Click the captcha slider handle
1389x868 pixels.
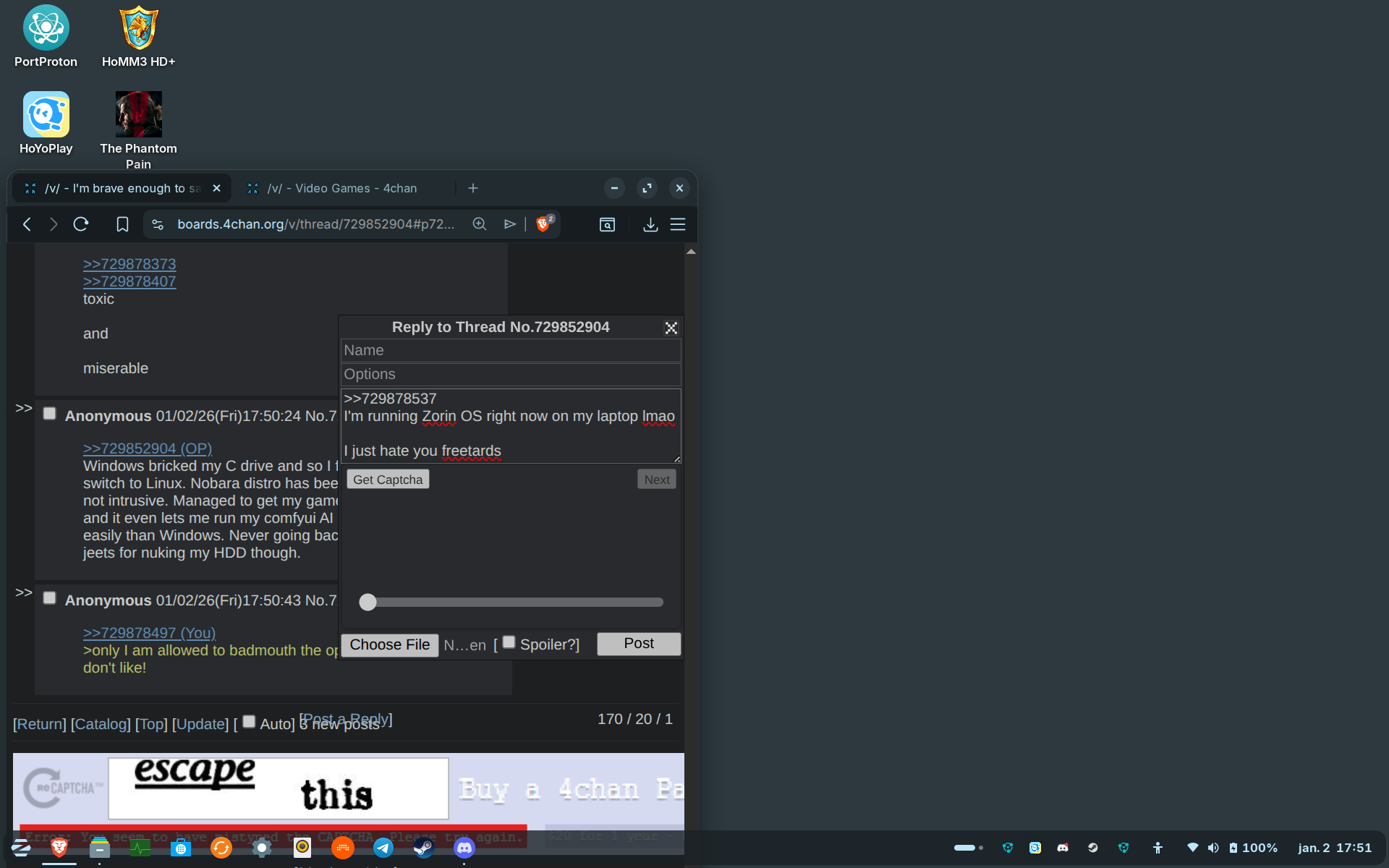click(x=368, y=602)
